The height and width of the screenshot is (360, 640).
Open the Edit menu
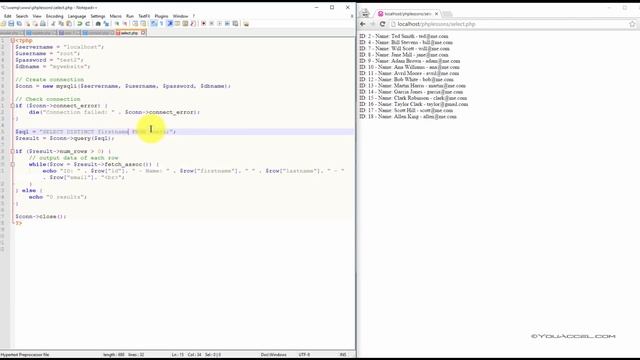[7, 16]
